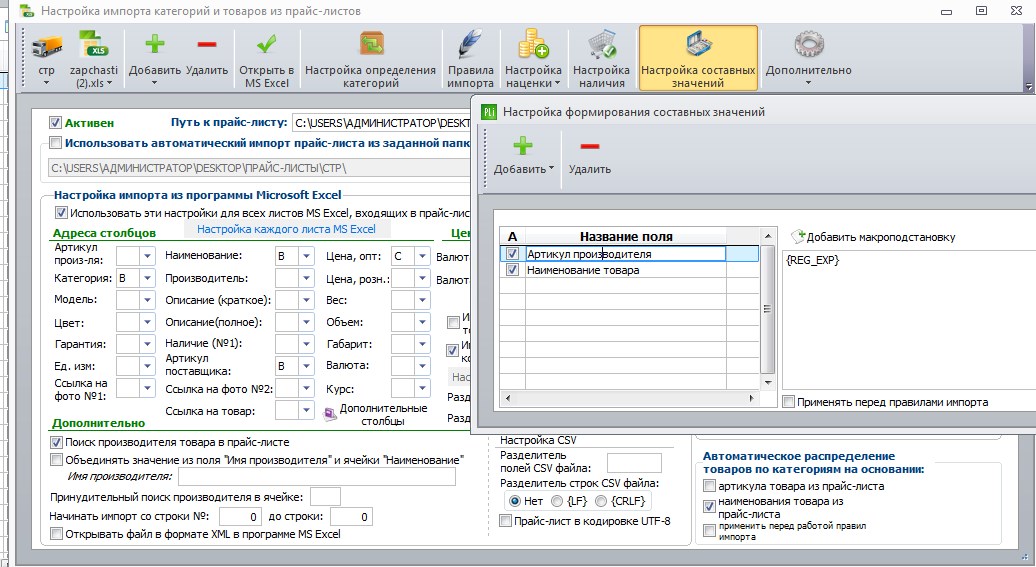The image size is (1036, 567).
Task: Click 'Название поля' column header
Action: coord(626,236)
